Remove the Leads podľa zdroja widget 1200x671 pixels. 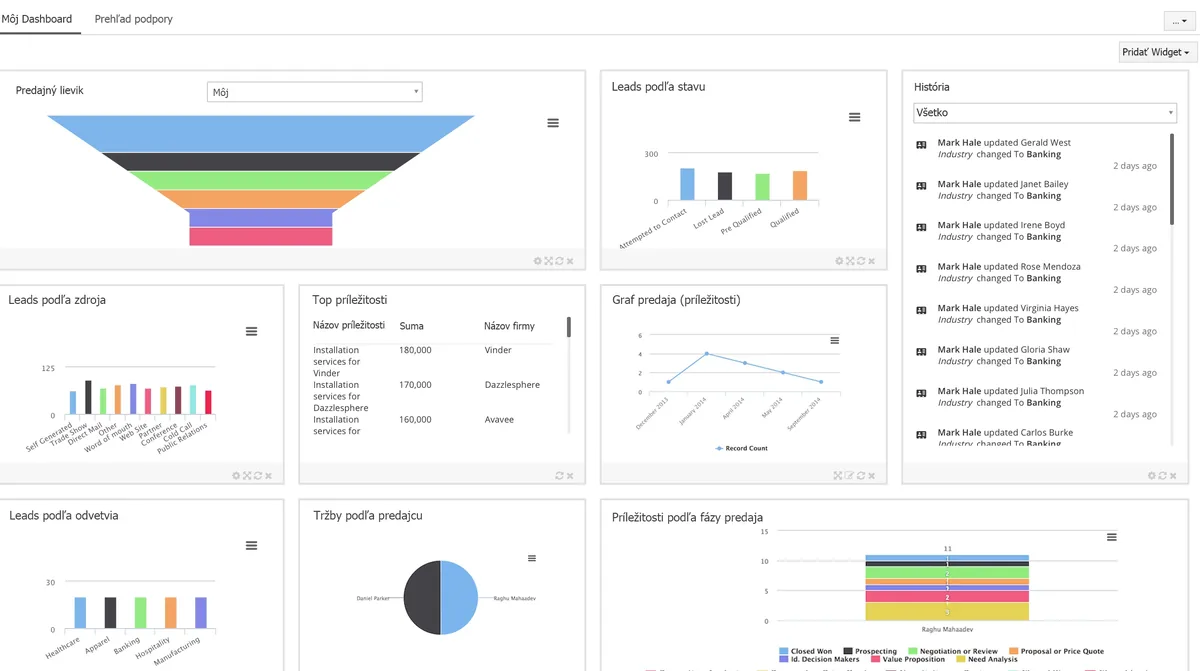[x=269, y=476]
